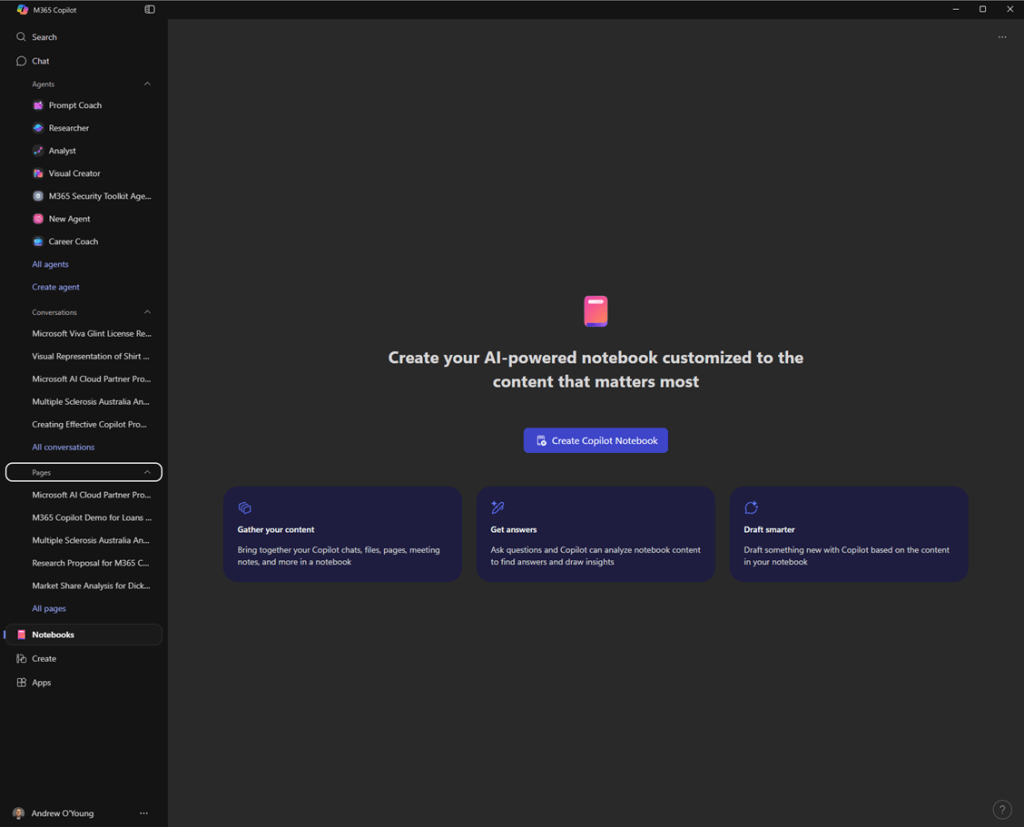The image size is (1024, 827).
Task: Open the Create menu item
Action: pyautogui.click(x=43, y=659)
